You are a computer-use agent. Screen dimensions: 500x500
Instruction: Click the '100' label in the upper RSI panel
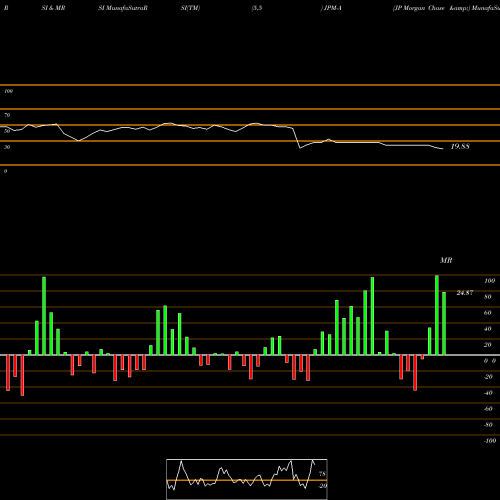click(x=8, y=91)
